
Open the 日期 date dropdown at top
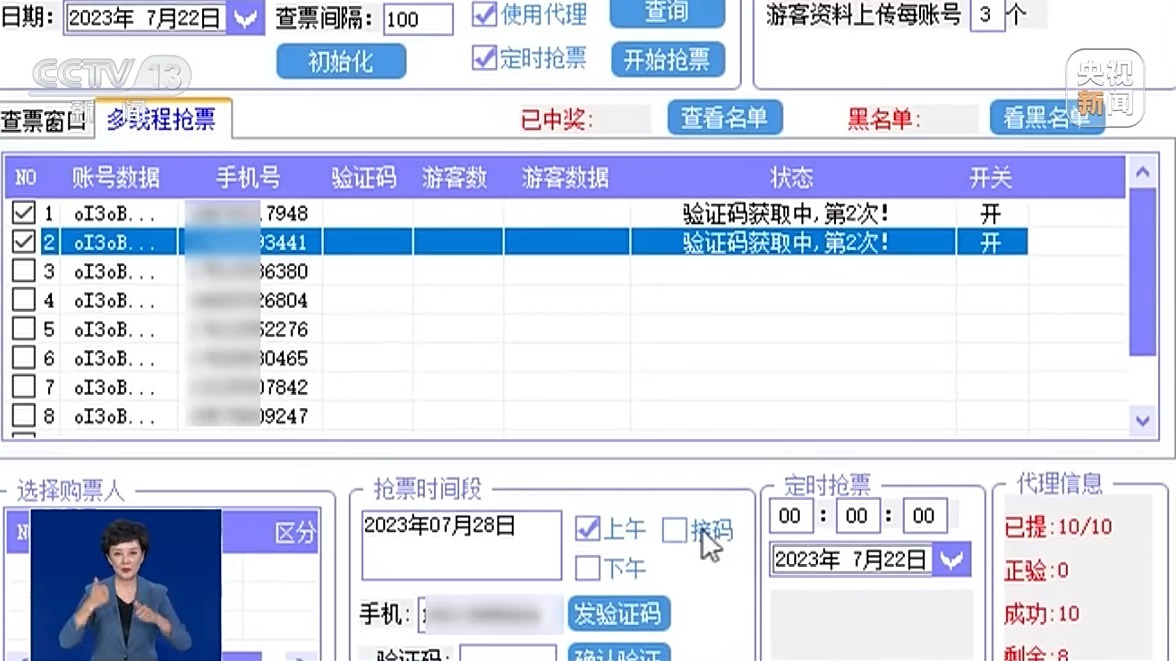(245, 18)
